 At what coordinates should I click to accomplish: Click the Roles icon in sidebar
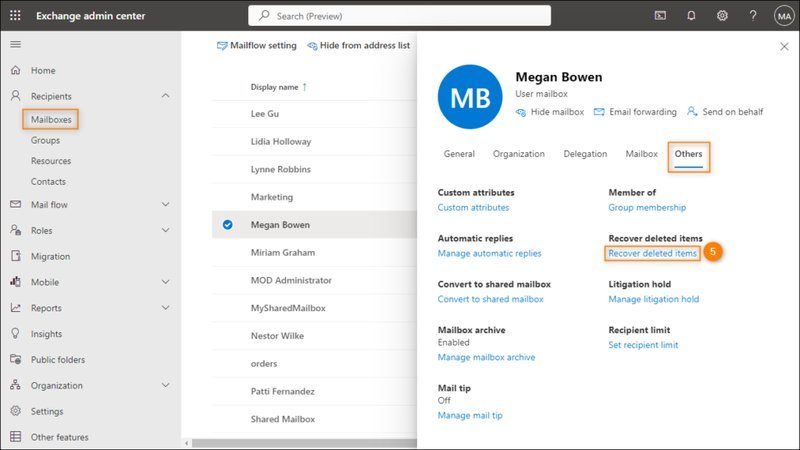pos(16,230)
